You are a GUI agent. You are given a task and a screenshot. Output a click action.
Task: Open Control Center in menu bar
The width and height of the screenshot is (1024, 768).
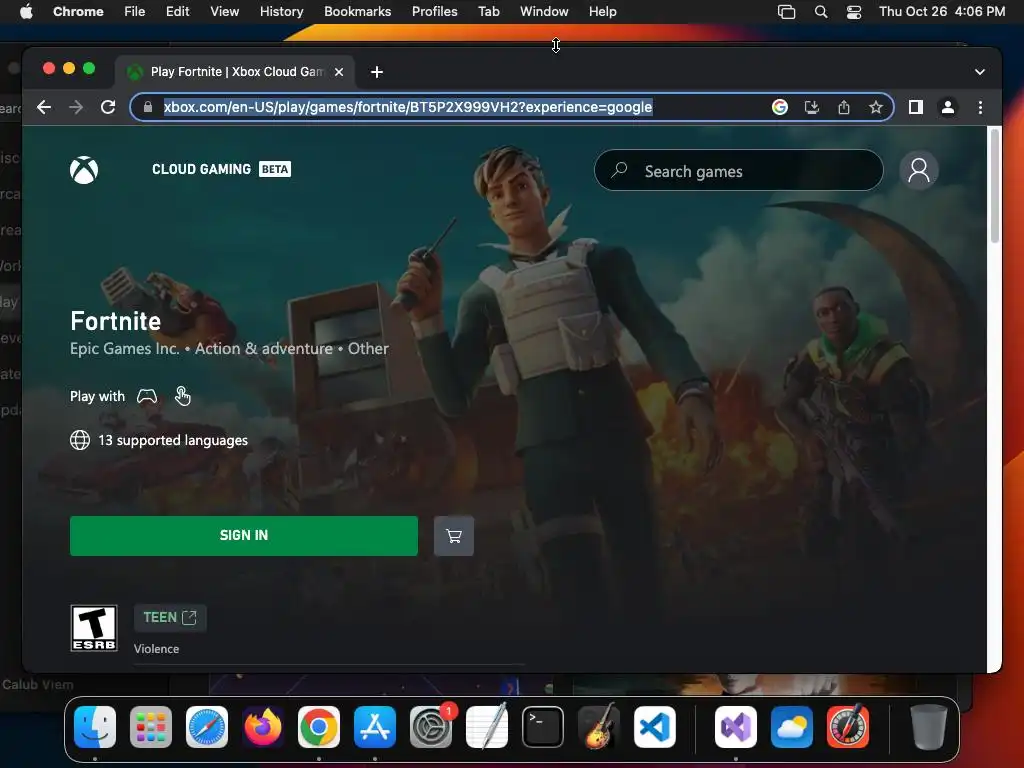point(854,12)
